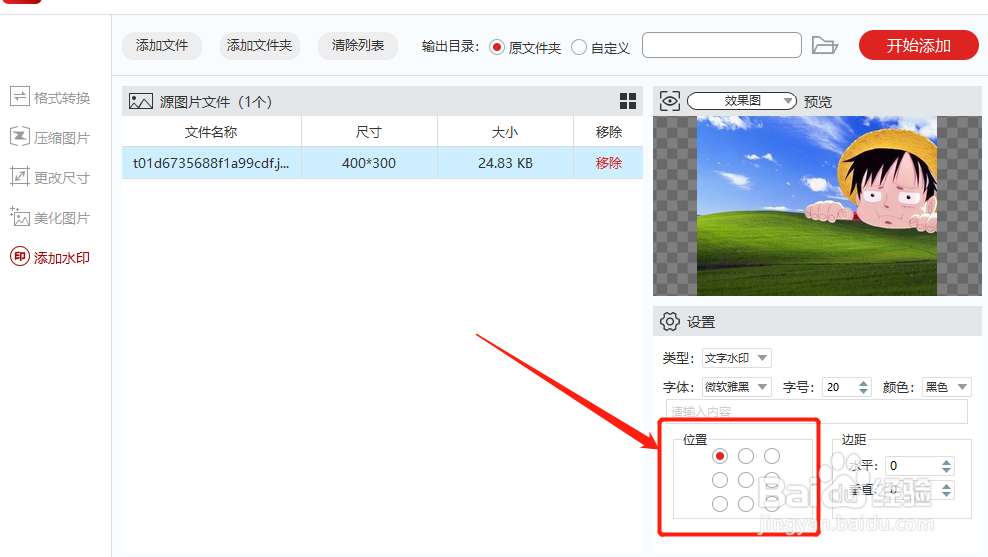Open the 美化图片 beautify section

(x=50, y=218)
